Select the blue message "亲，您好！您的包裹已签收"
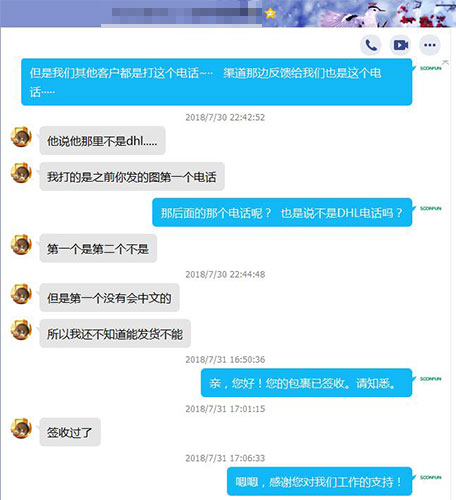Screen dimensions: 456x500 click(x=306, y=383)
